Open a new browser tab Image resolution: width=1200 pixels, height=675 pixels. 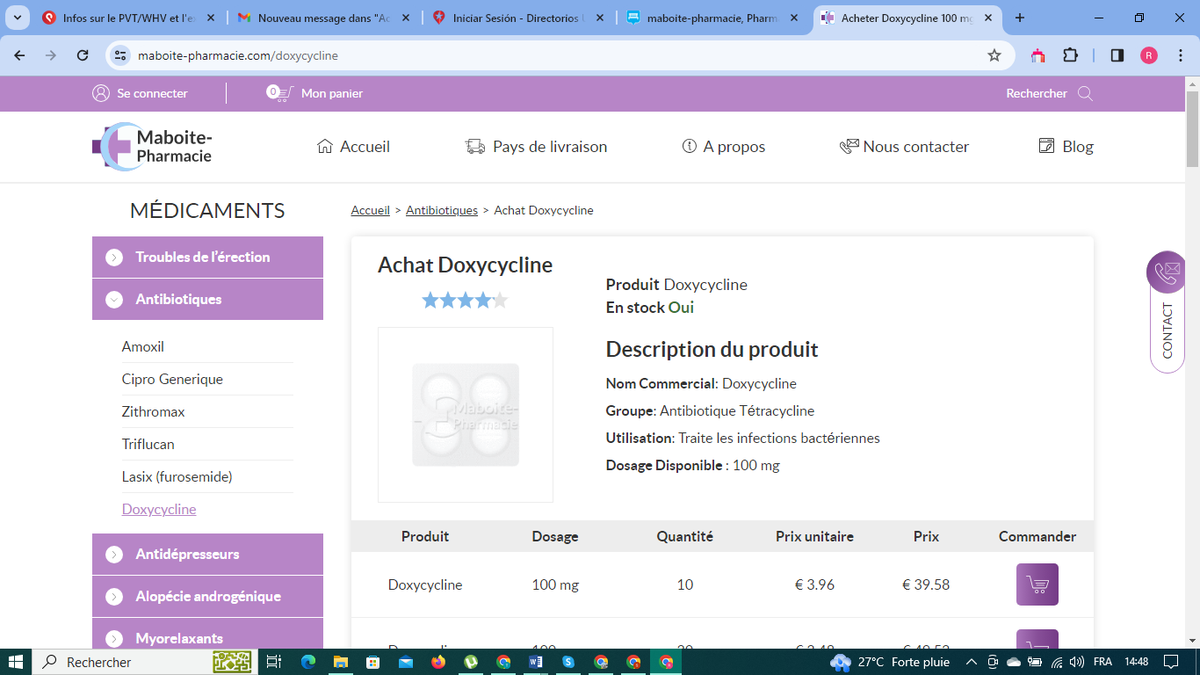point(1019,18)
